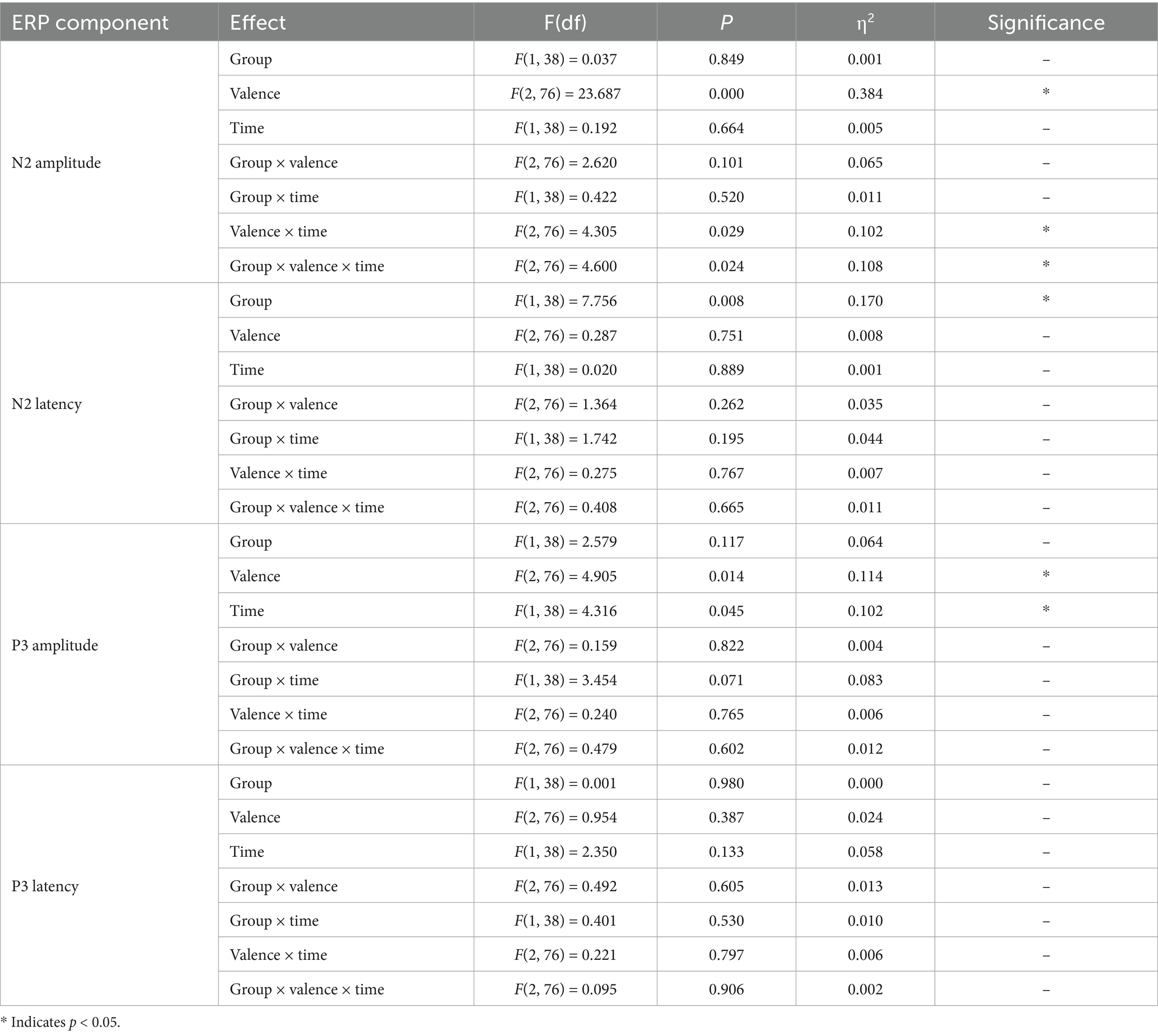Click the P value 0.849 cell
The width and height of the screenshot is (1158, 1036).
point(726,59)
